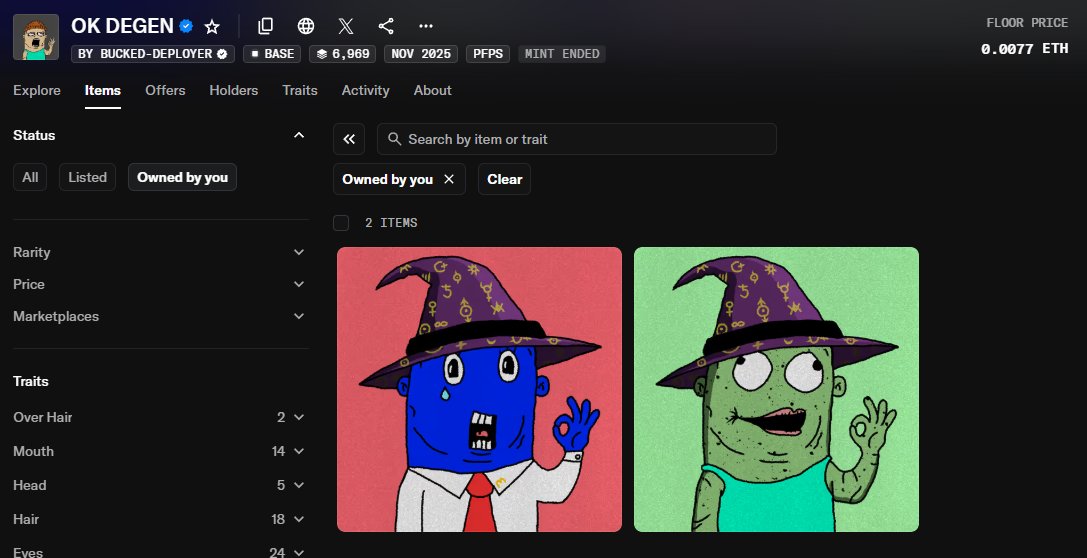Screen dimensions: 1087x558
Task: Open the more options ellipsis menu
Action: pyautogui.click(x=426, y=26)
